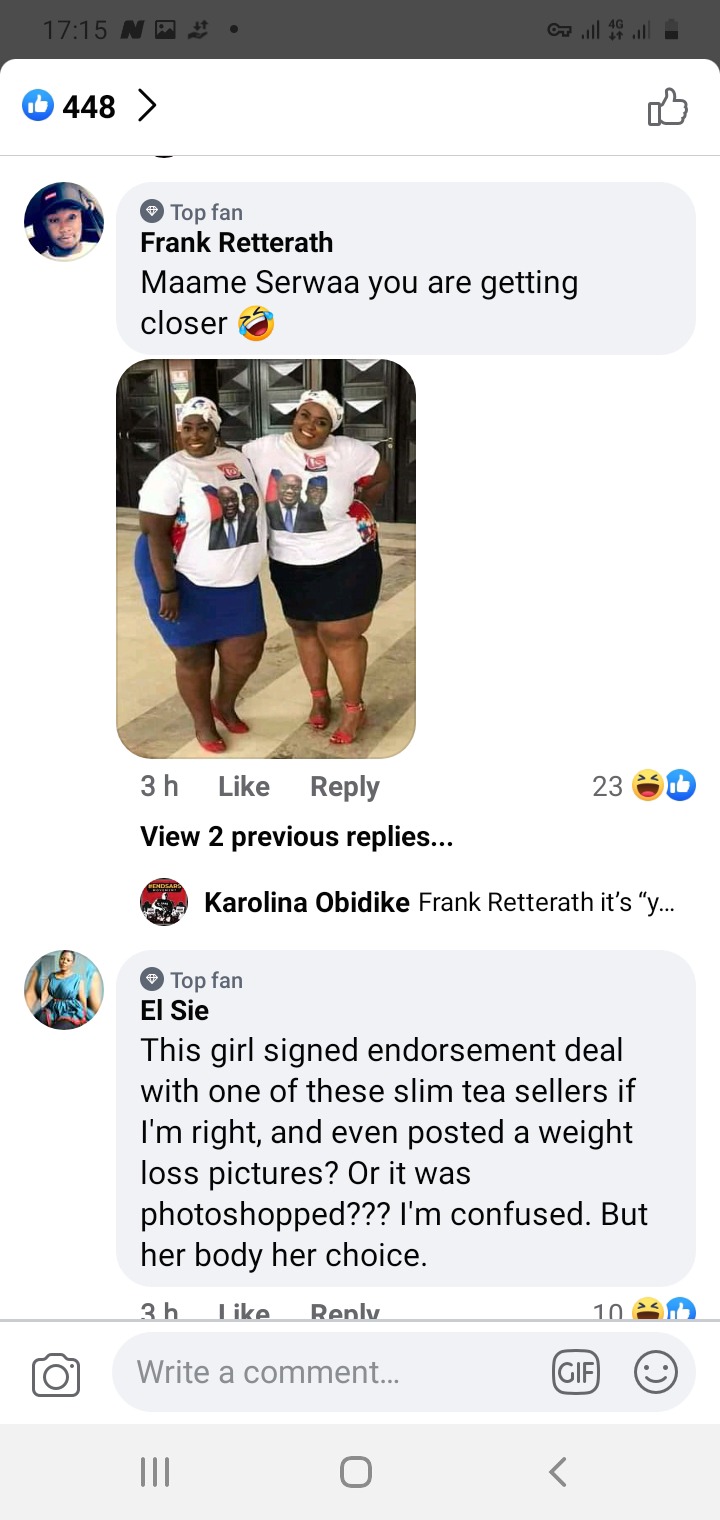Tap the thumbs-up like icon at top right
Viewport: 720px width, 1520px height.
coord(668,106)
